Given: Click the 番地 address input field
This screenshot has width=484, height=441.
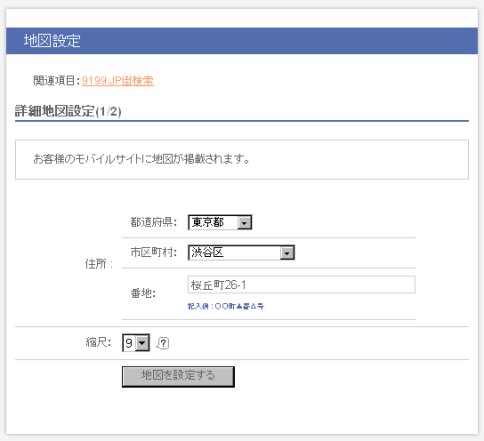Looking at the screenshot, I should tap(302, 285).
